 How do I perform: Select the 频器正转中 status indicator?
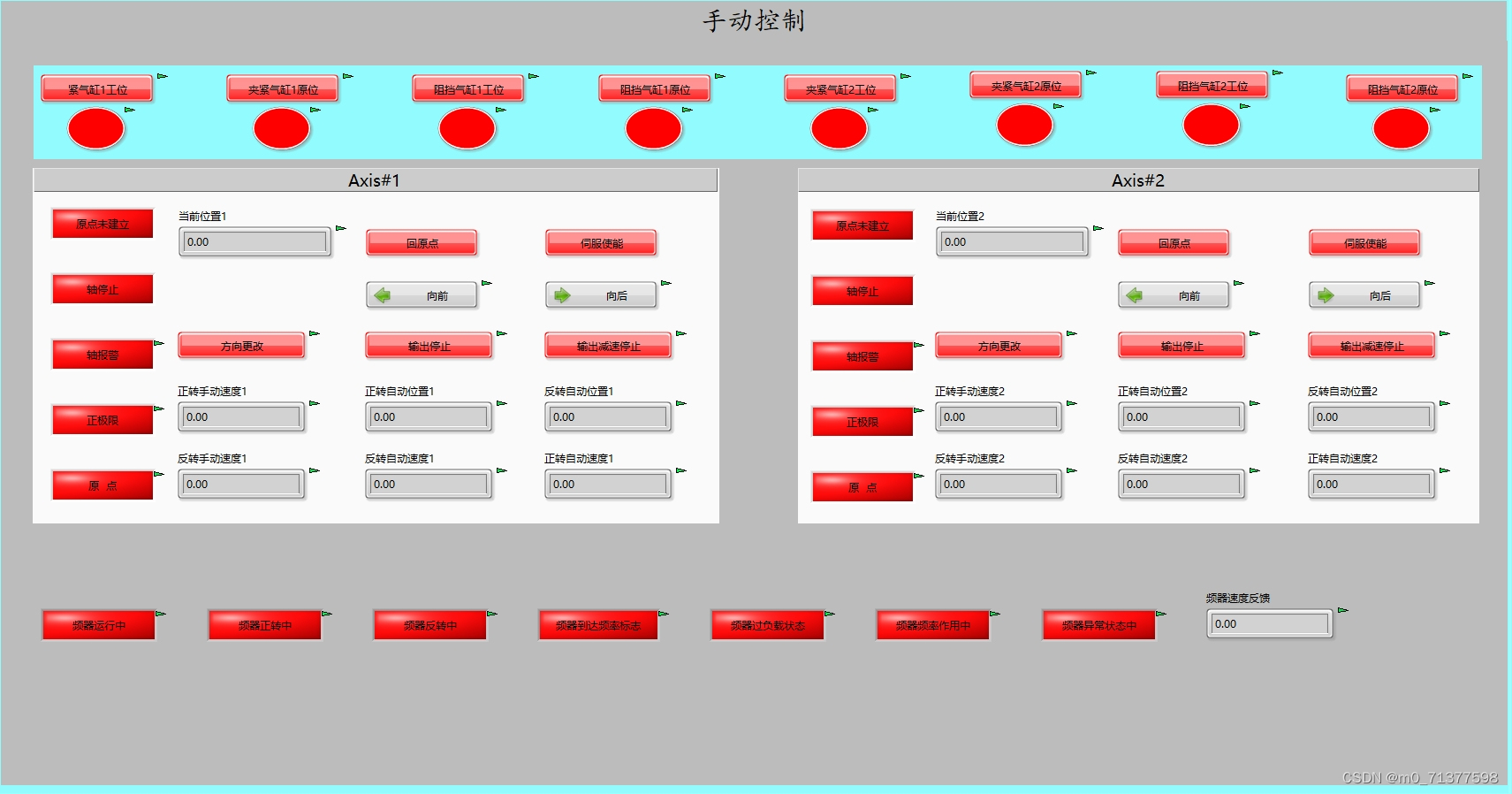point(265,625)
